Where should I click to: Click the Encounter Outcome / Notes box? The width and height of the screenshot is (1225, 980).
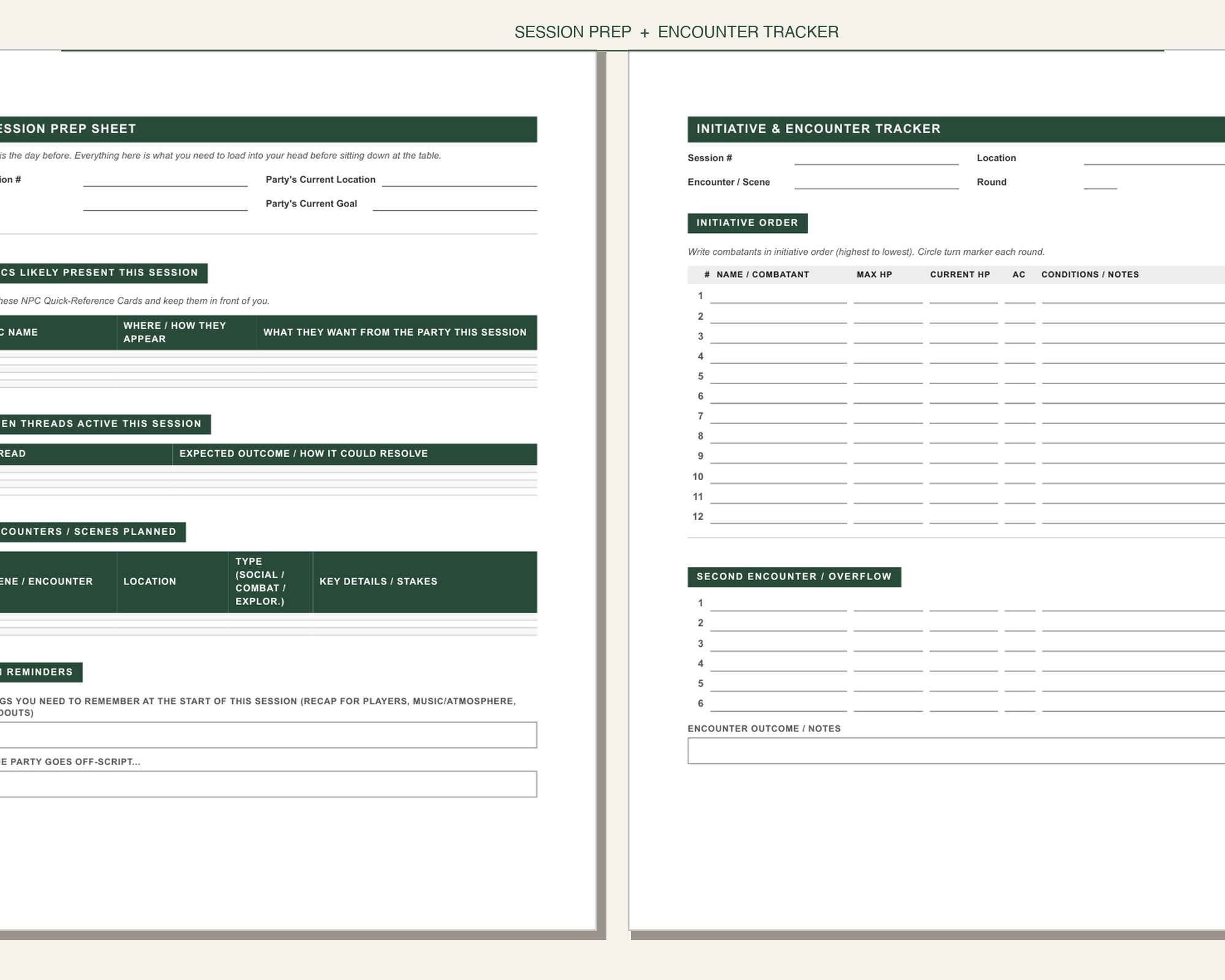click(x=956, y=751)
